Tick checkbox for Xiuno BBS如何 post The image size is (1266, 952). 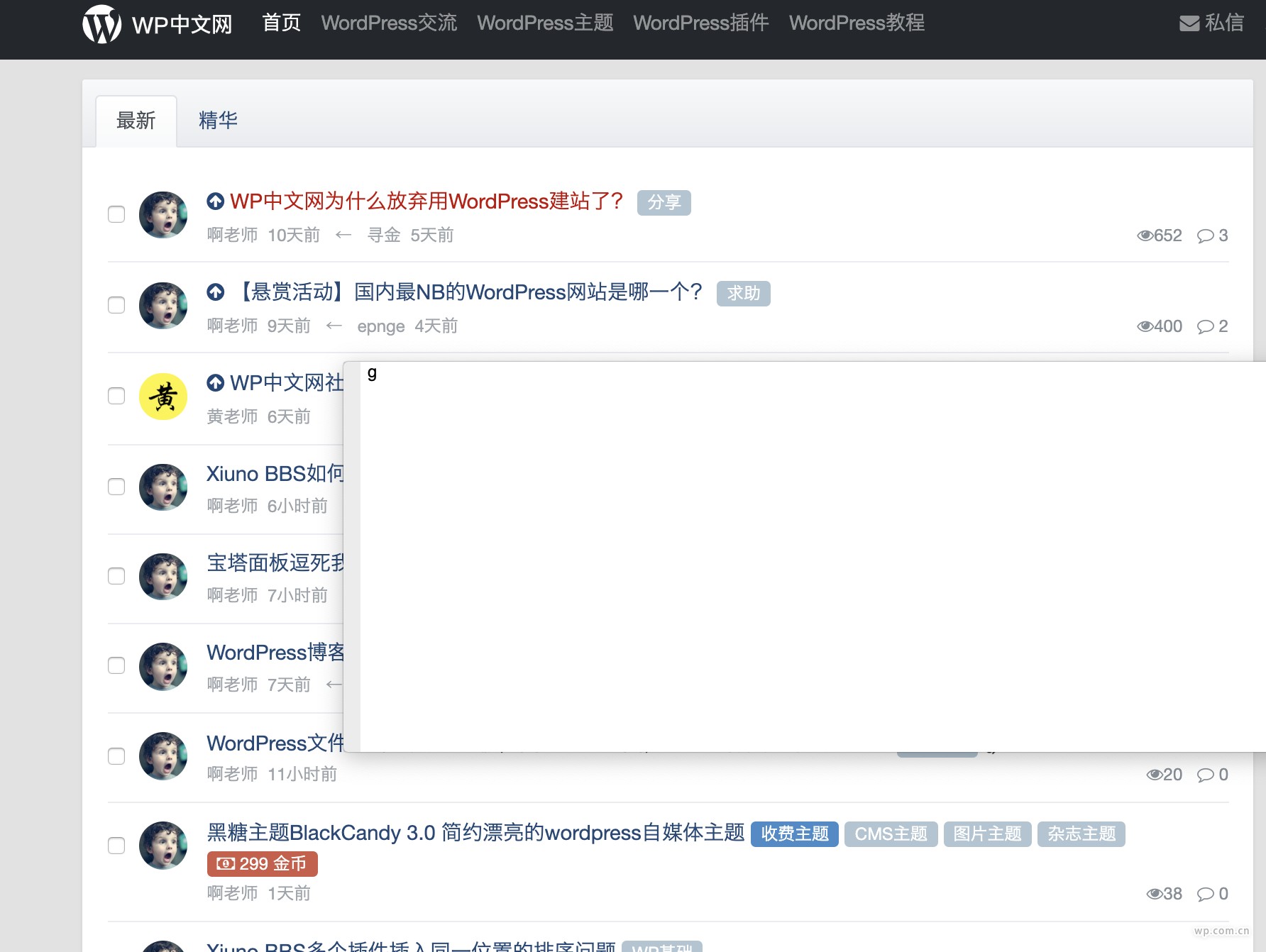[x=116, y=487]
